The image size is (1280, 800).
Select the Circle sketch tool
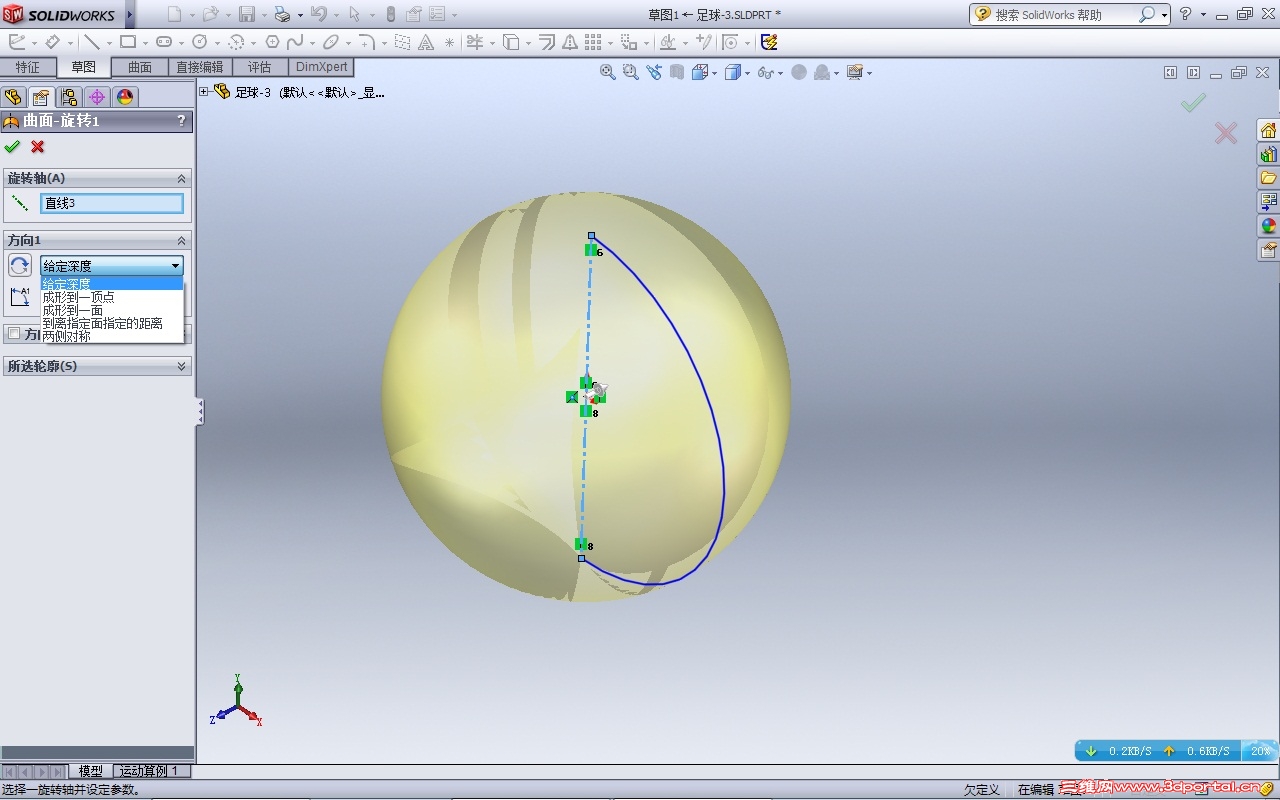[199, 42]
